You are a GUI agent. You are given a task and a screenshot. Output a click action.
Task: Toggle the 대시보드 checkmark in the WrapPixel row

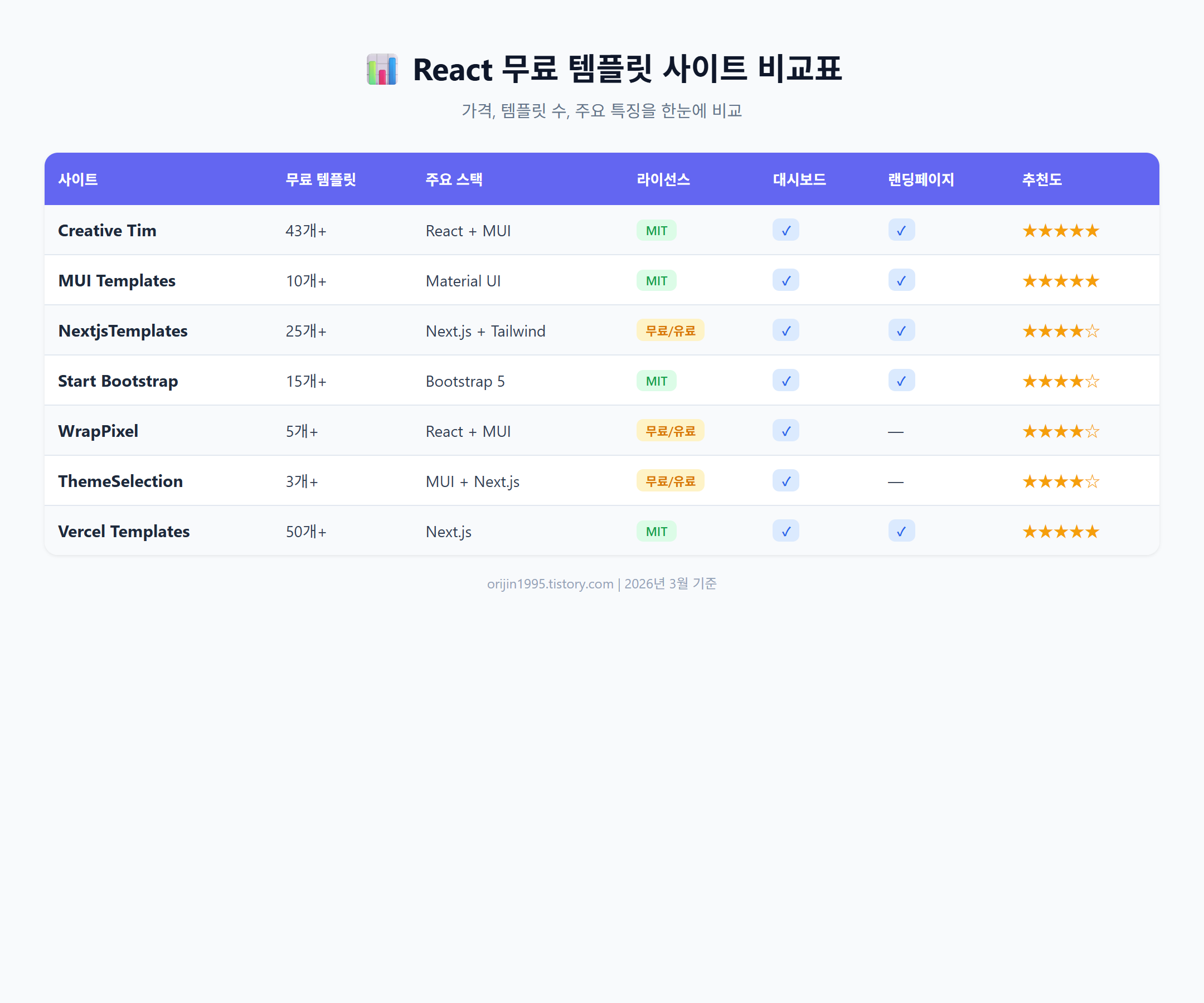coord(785,430)
